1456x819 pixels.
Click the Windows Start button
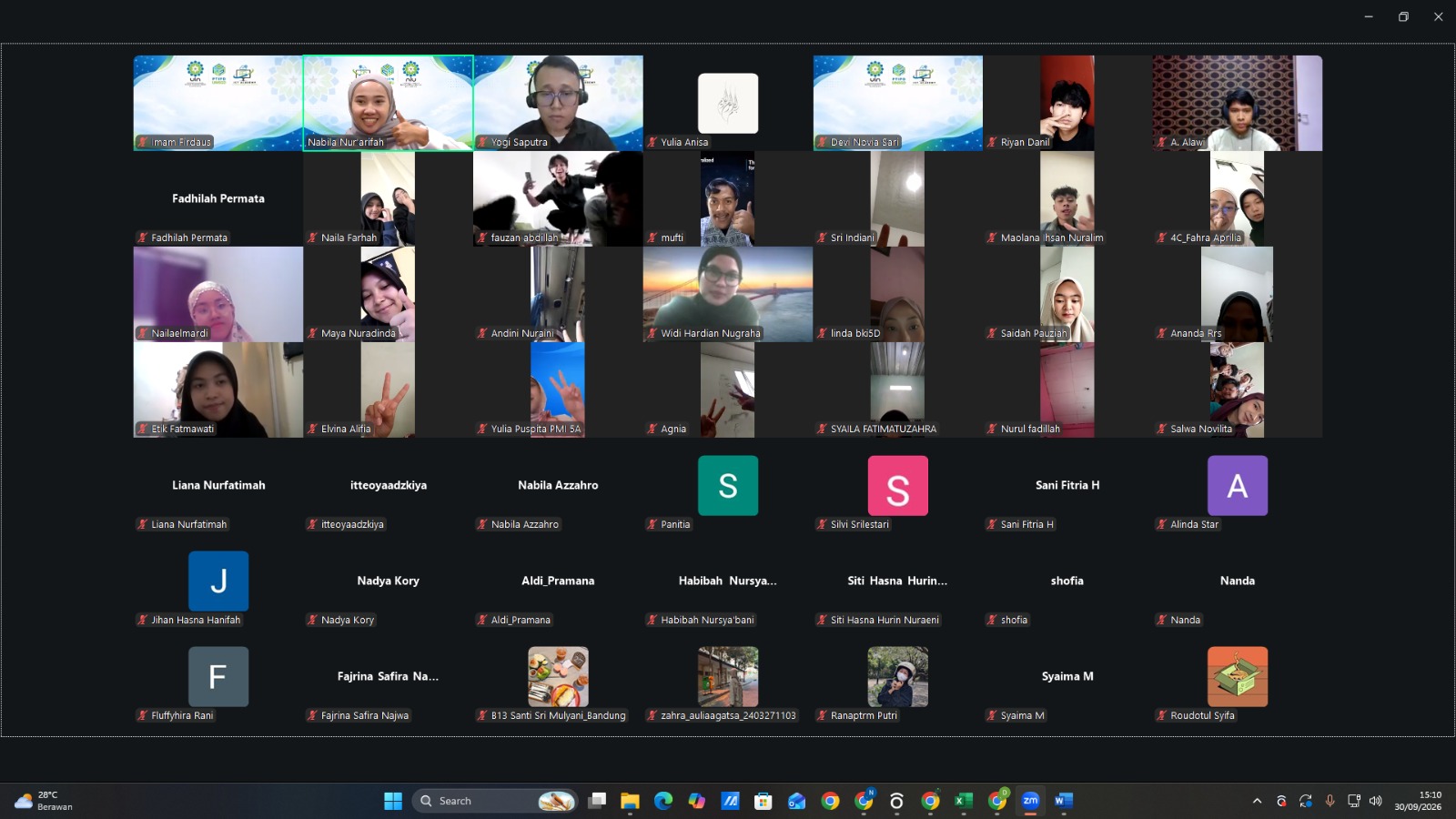[393, 801]
